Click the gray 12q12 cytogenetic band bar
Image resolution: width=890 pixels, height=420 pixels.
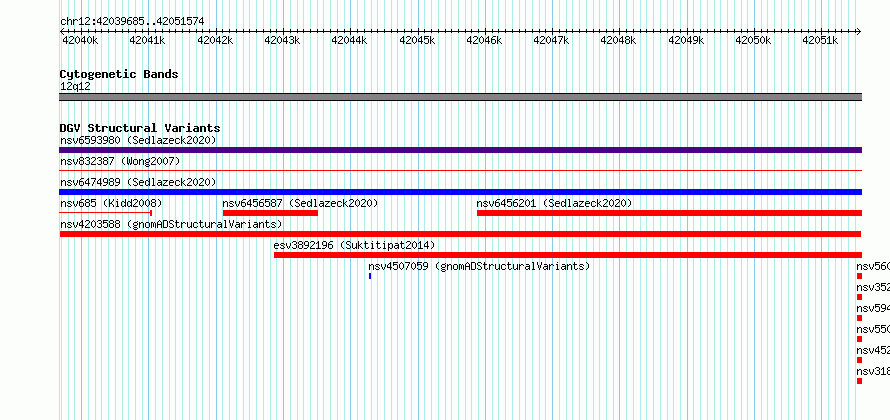pyautogui.click(x=460, y=97)
